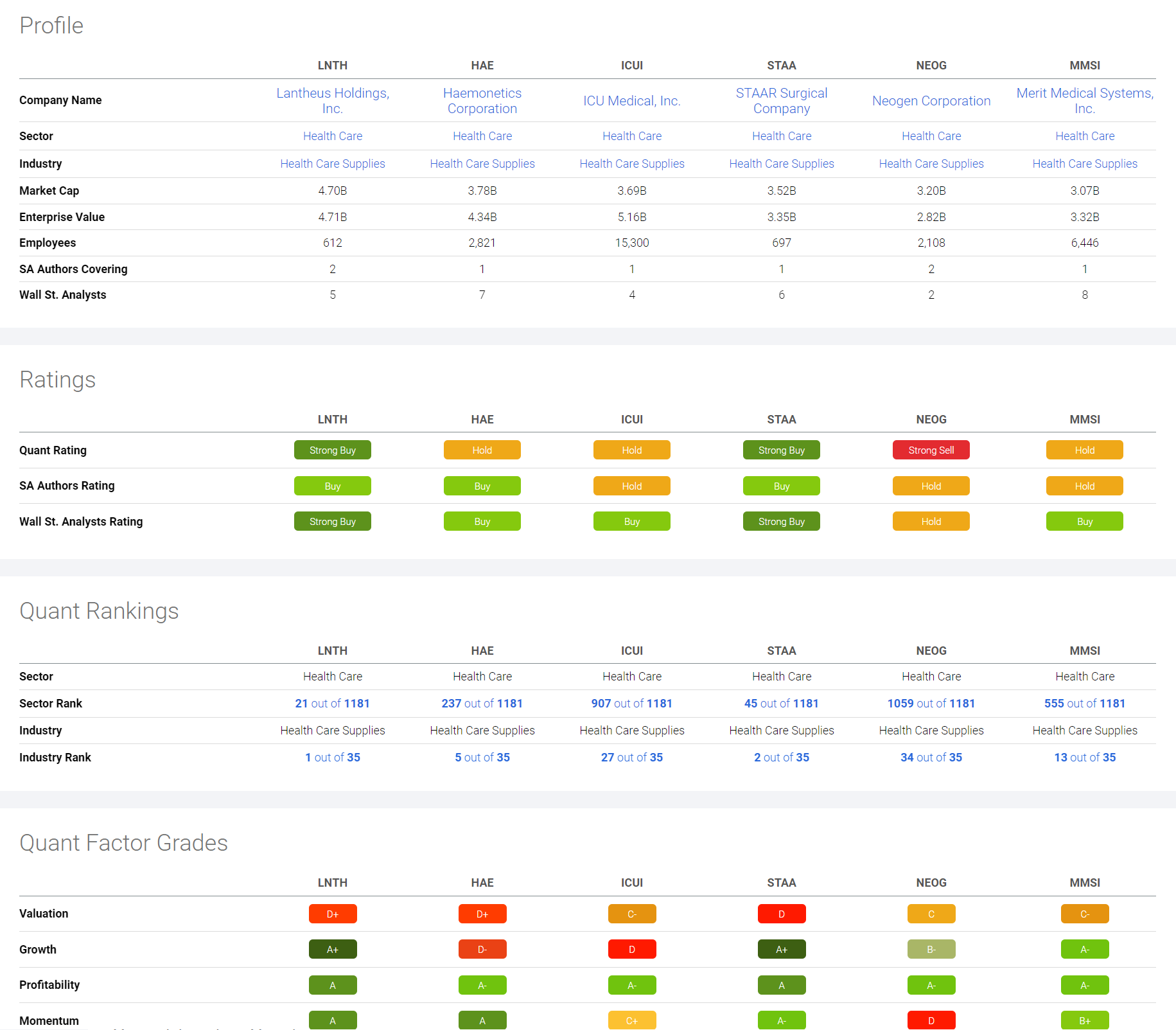Click NEOG Momentum grade D badge

[931, 1021]
